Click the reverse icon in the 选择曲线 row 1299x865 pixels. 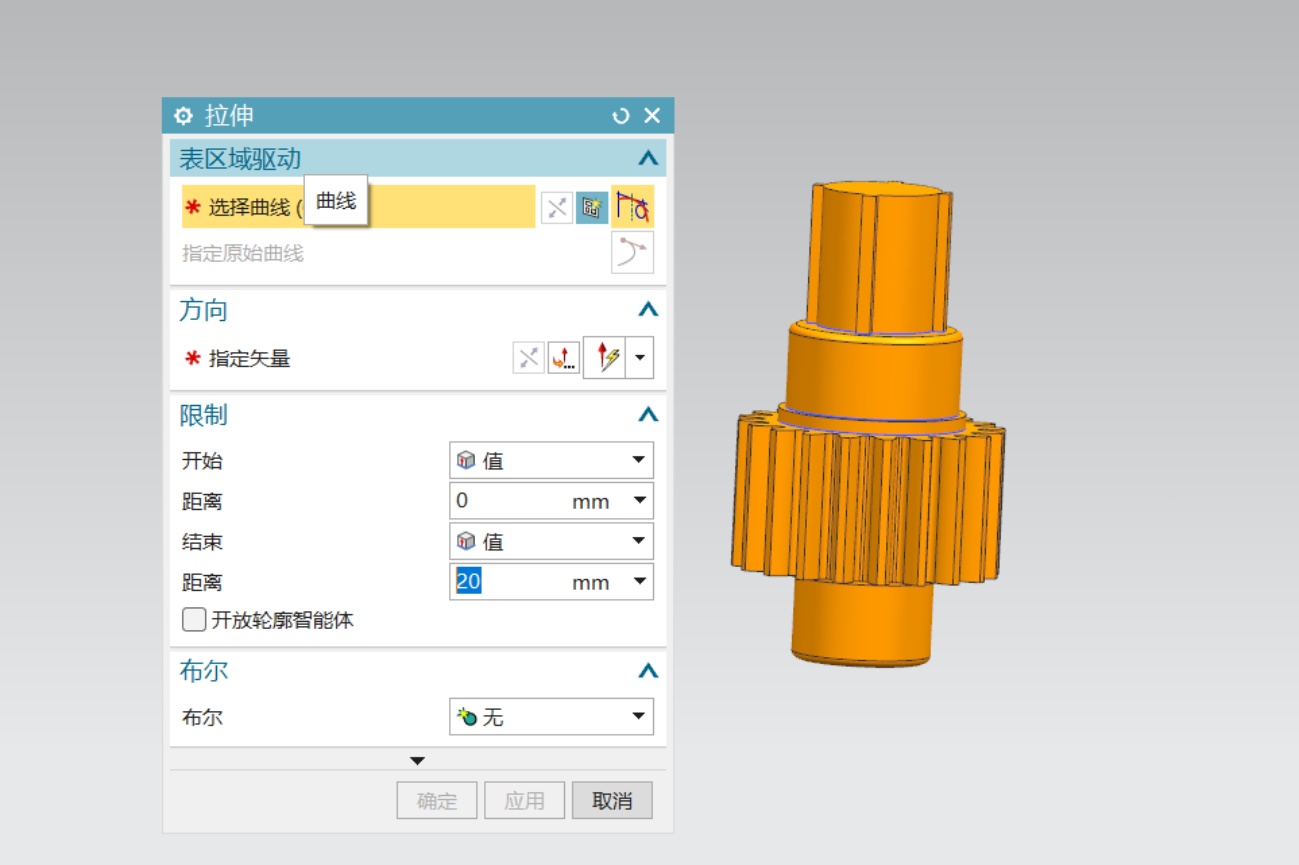point(557,207)
